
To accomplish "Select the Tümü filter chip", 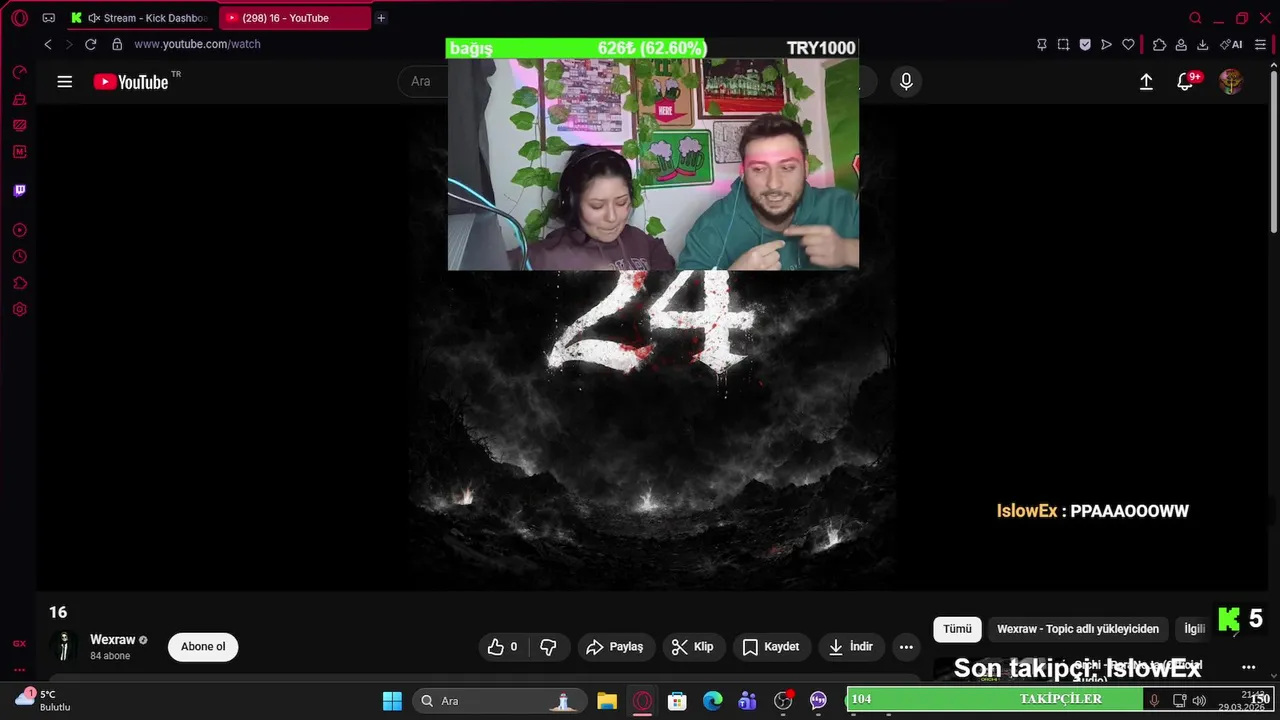I will tap(957, 629).
